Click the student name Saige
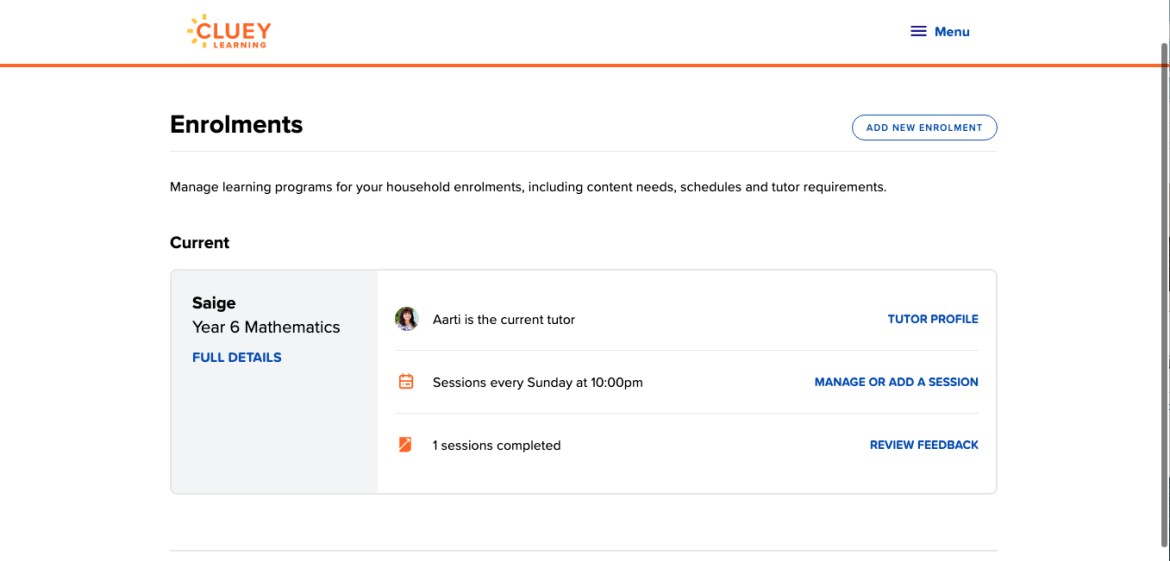 click(x=214, y=303)
